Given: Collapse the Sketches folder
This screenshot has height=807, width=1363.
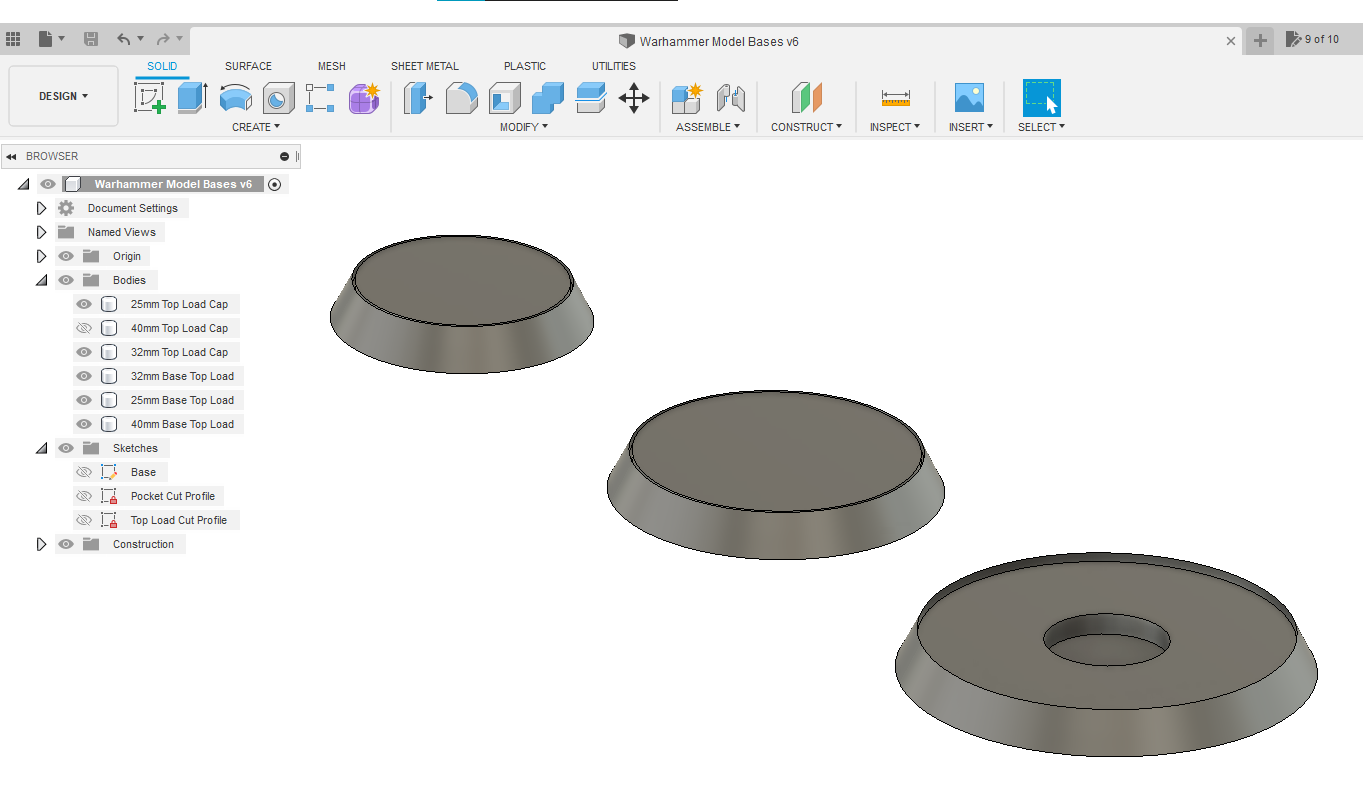Looking at the screenshot, I should pyautogui.click(x=41, y=448).
